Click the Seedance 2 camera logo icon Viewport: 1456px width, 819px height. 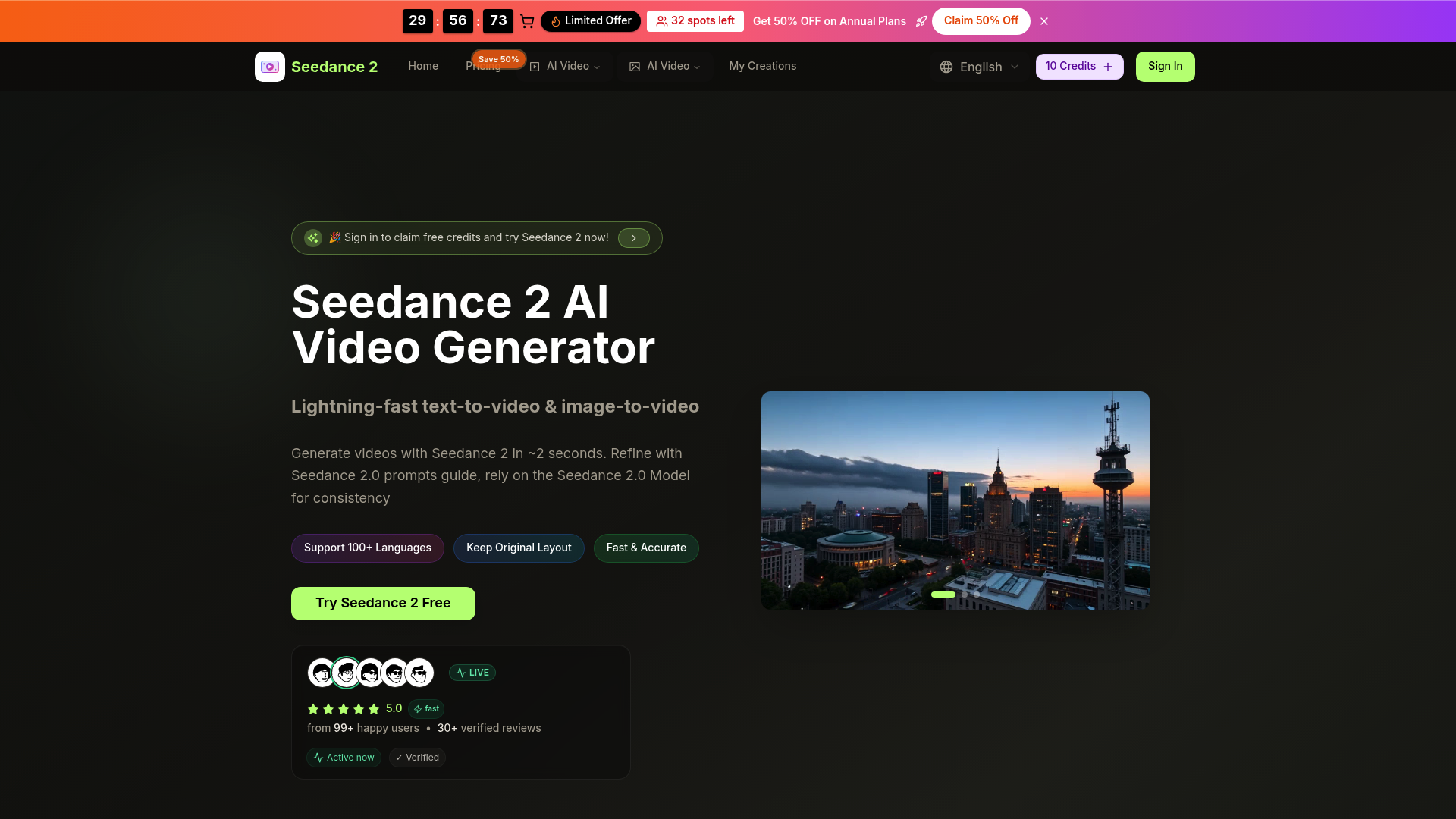click(x=270, y=67)
